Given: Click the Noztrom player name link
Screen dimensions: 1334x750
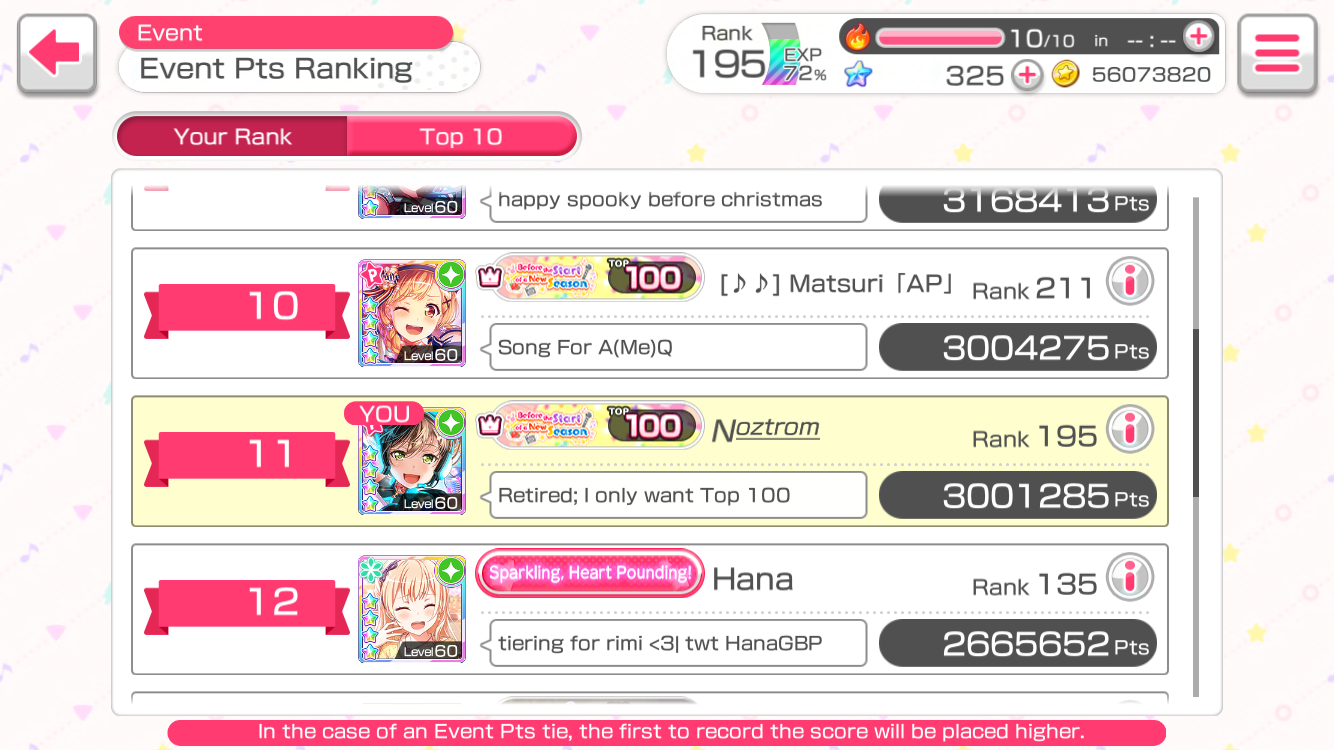Looking at the screenshot, I should [x=766, y=430].
